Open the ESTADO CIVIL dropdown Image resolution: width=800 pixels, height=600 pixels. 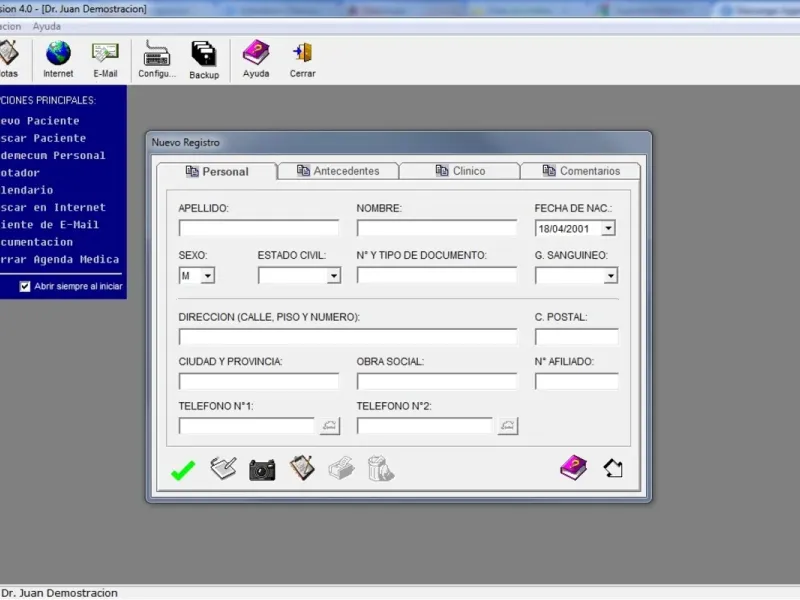333,276
